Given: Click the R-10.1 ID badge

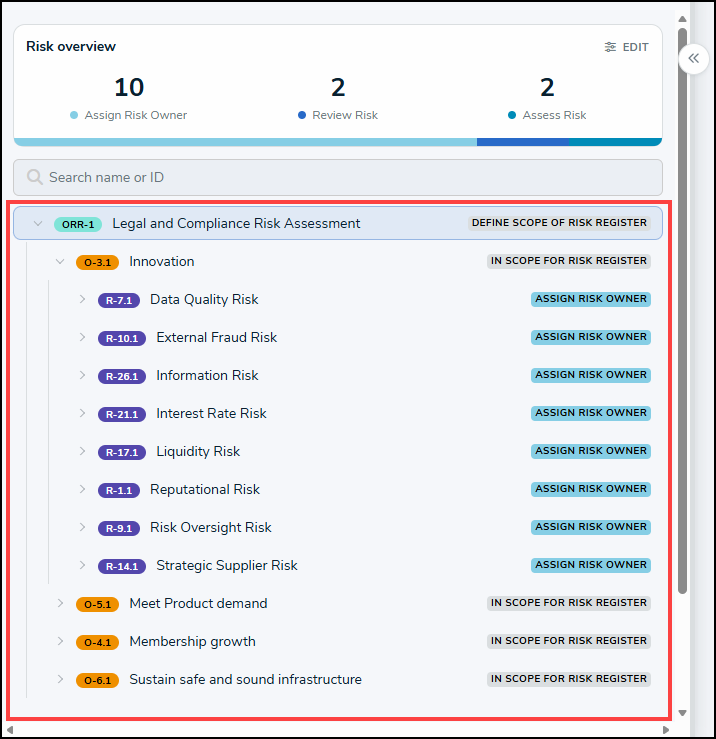Looking at the screenshot, I should (122, 338).
